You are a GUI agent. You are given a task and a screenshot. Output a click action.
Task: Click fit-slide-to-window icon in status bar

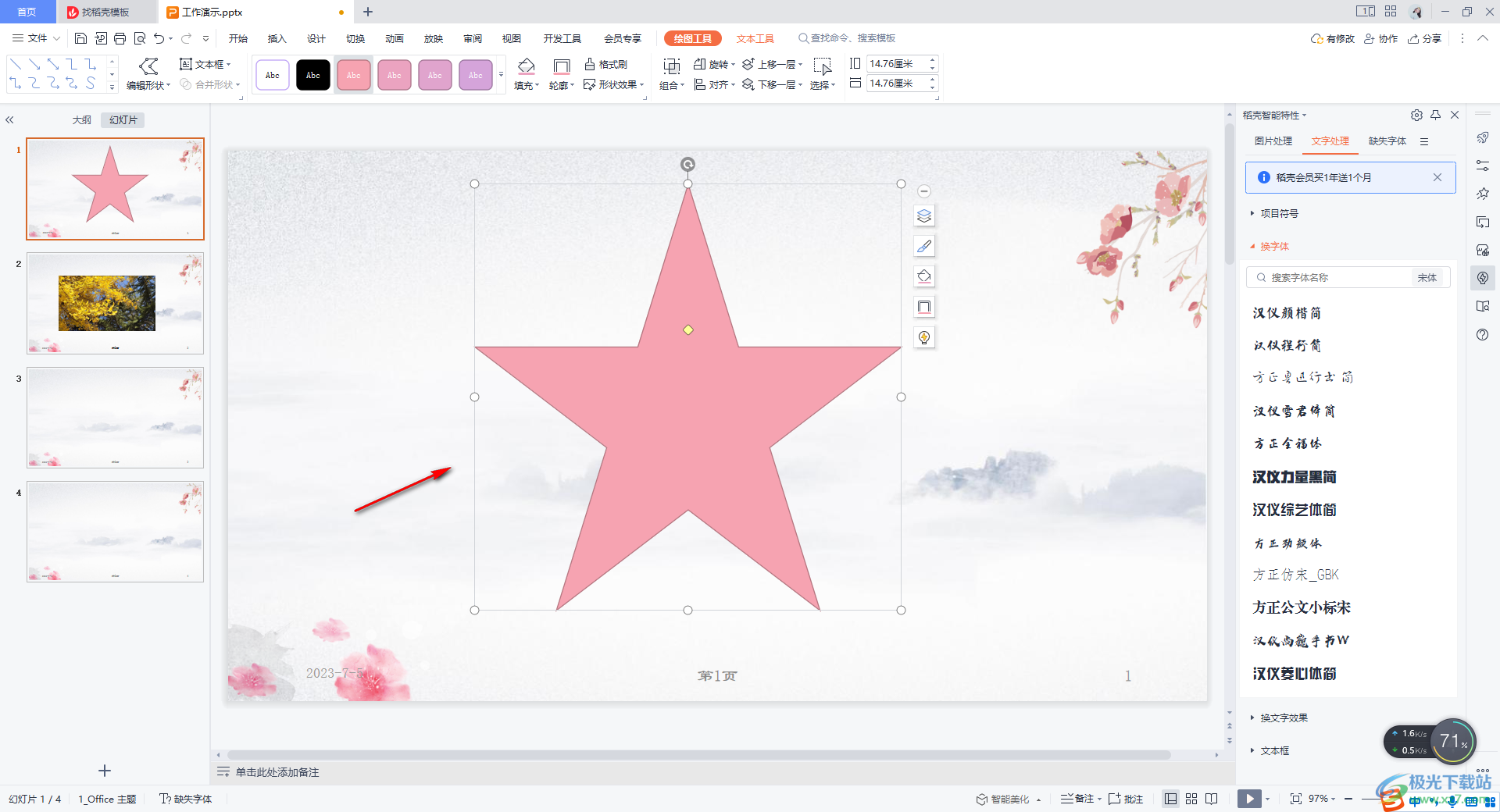[x=1296, y=799]
